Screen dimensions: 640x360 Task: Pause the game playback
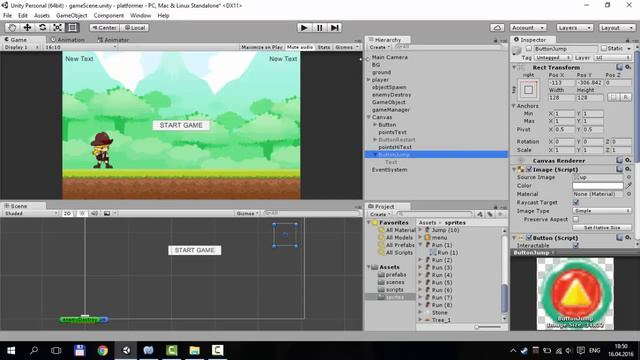tap(319, 27)
